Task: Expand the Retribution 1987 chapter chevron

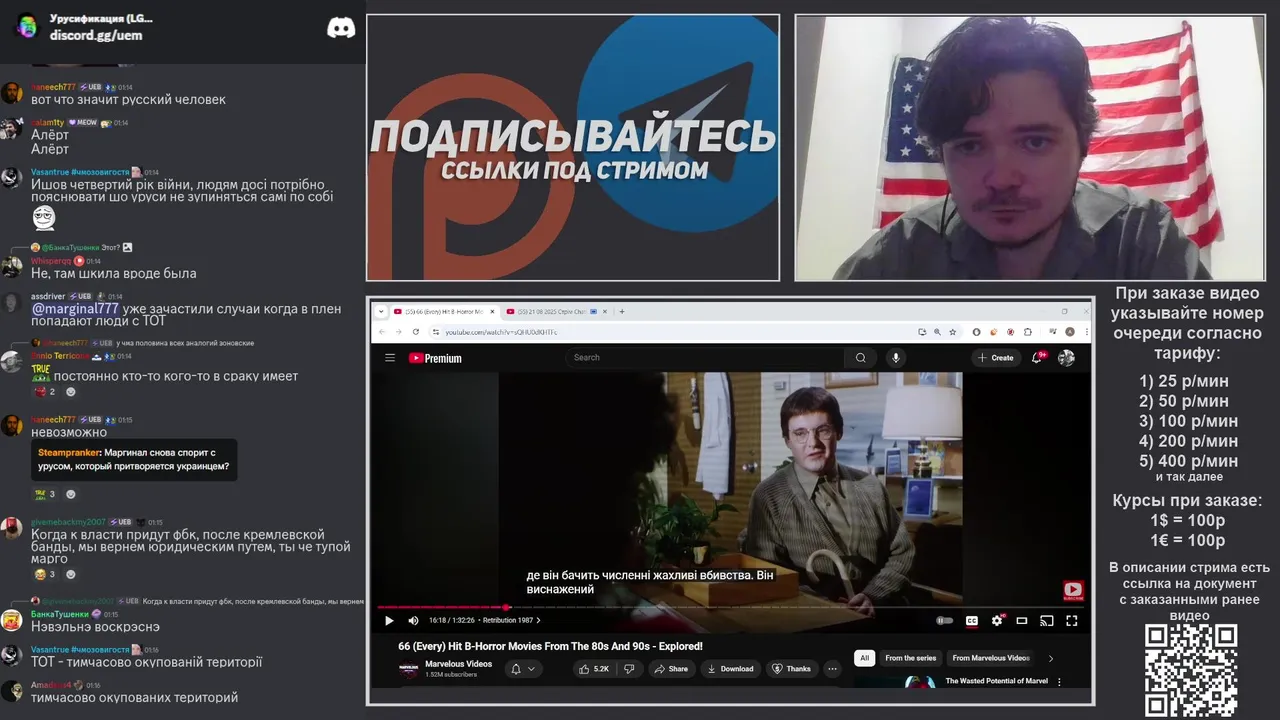Action: coord(538,621)
